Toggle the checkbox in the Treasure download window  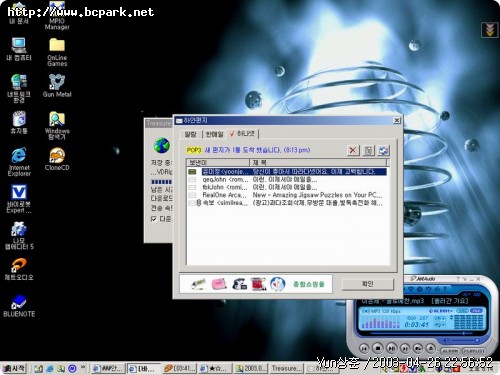point(153,219)
